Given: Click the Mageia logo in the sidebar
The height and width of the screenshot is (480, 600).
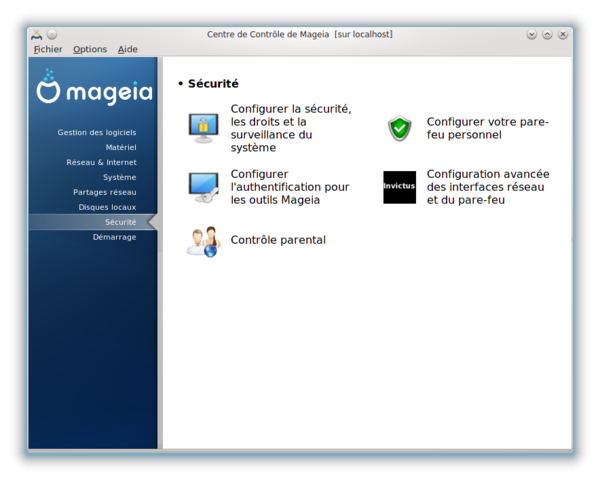Looking at the screenshot, I should pyautogui.click(x=94, y=88).
